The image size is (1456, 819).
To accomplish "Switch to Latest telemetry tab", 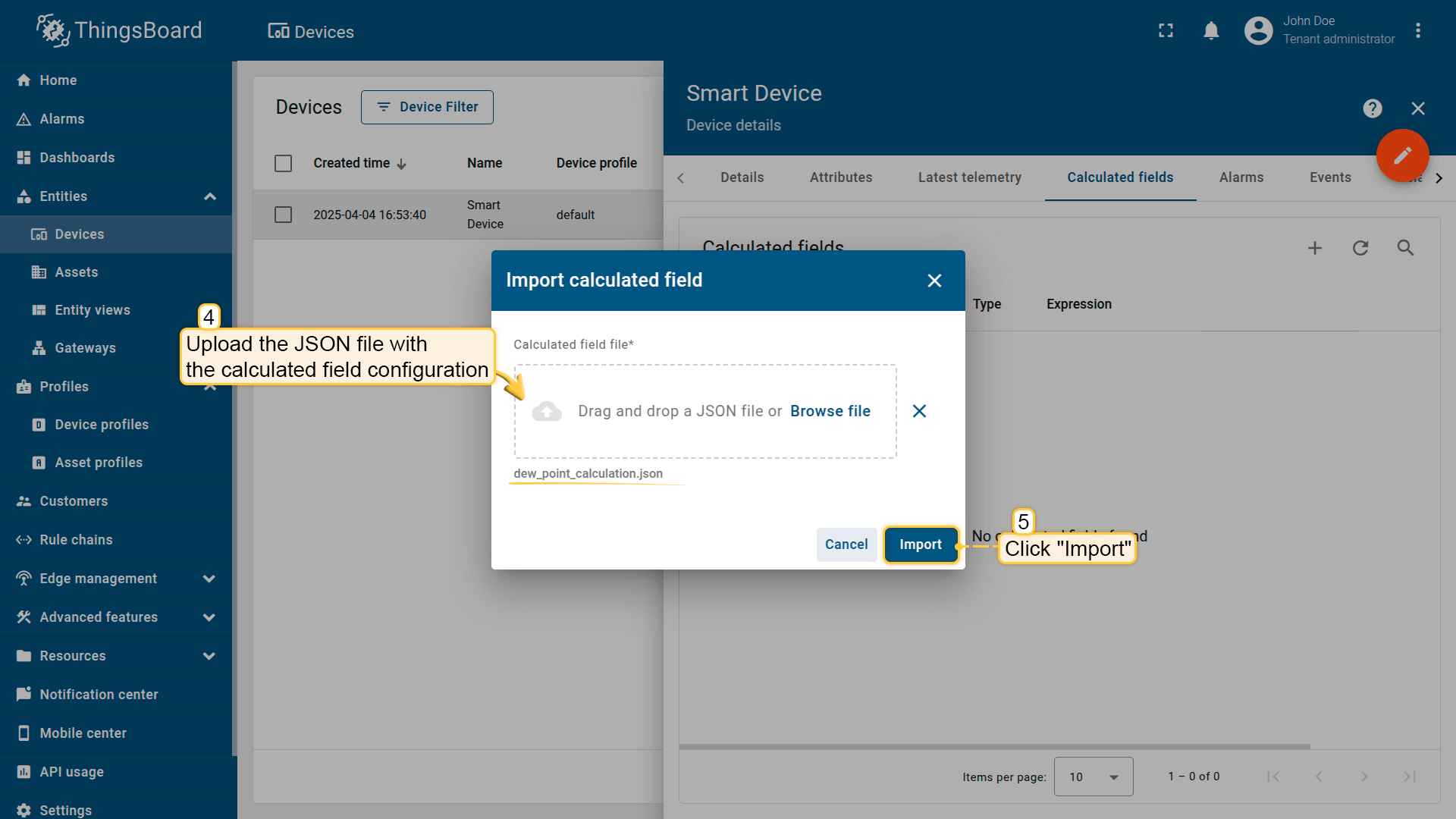I will point(969,177).
